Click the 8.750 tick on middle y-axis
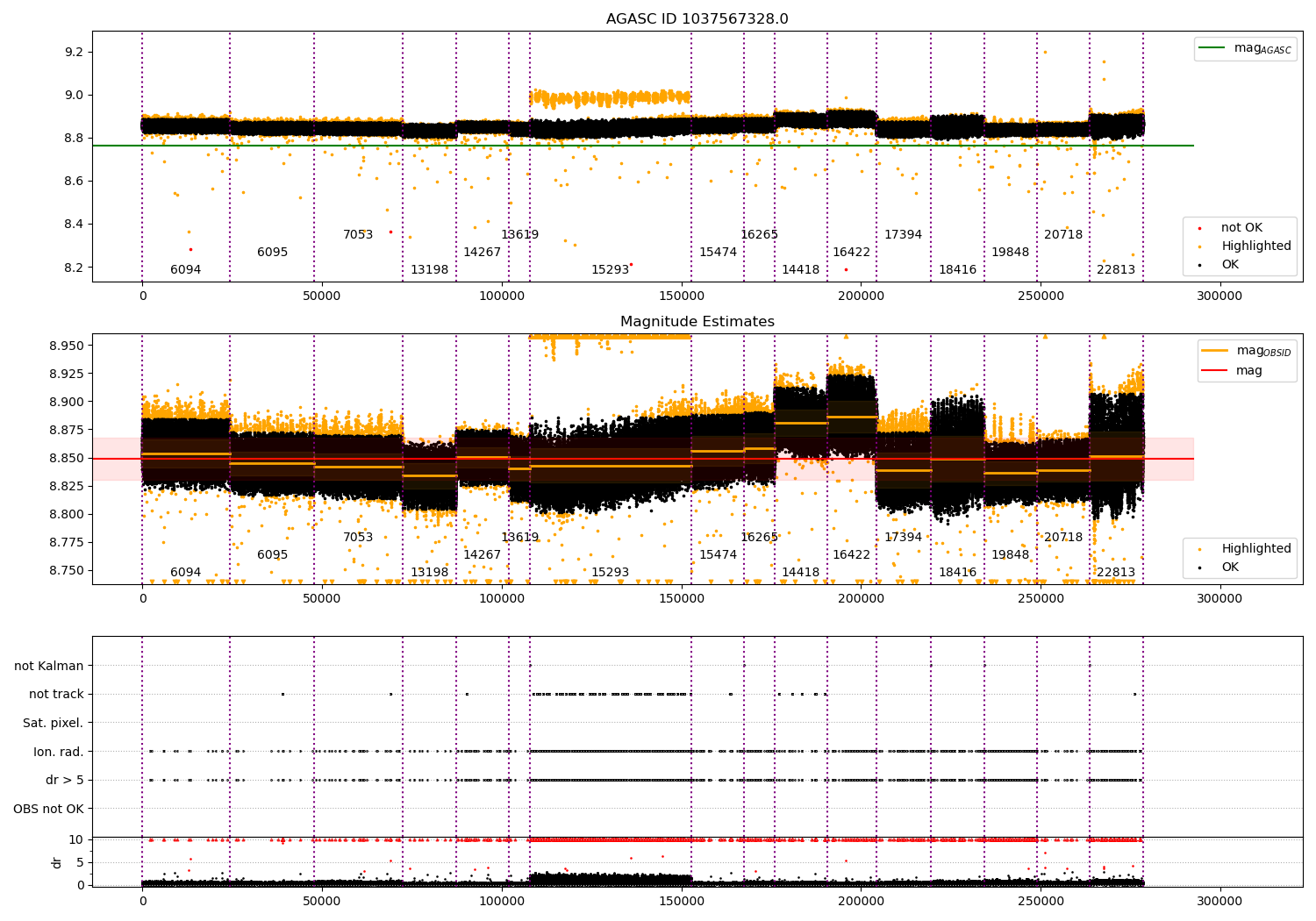Screen dimensions: 1316x921 click(67, 571)
